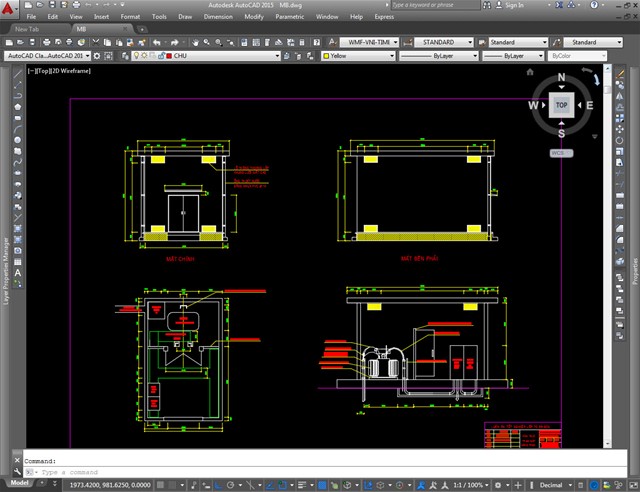Select the Table tool in Draw toolbar
This screenshot has height=492, width=640.
(x=18, y=262)
